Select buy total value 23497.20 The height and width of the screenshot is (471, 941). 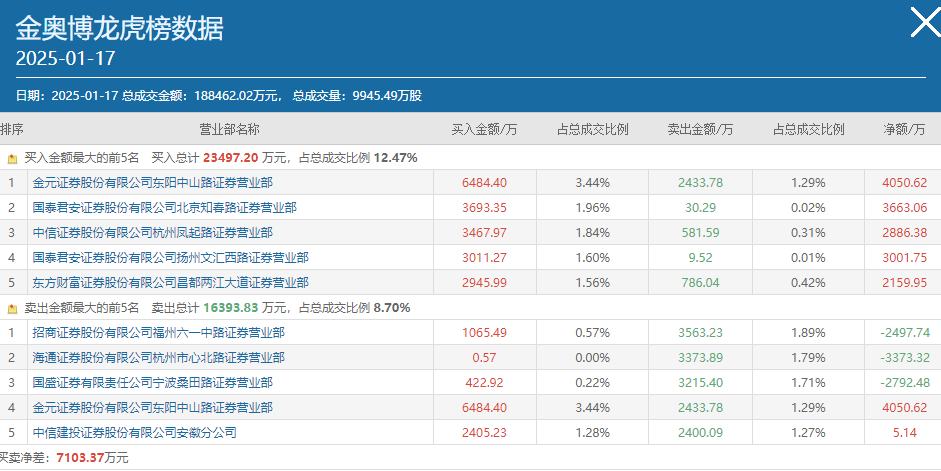pos(230,158)
